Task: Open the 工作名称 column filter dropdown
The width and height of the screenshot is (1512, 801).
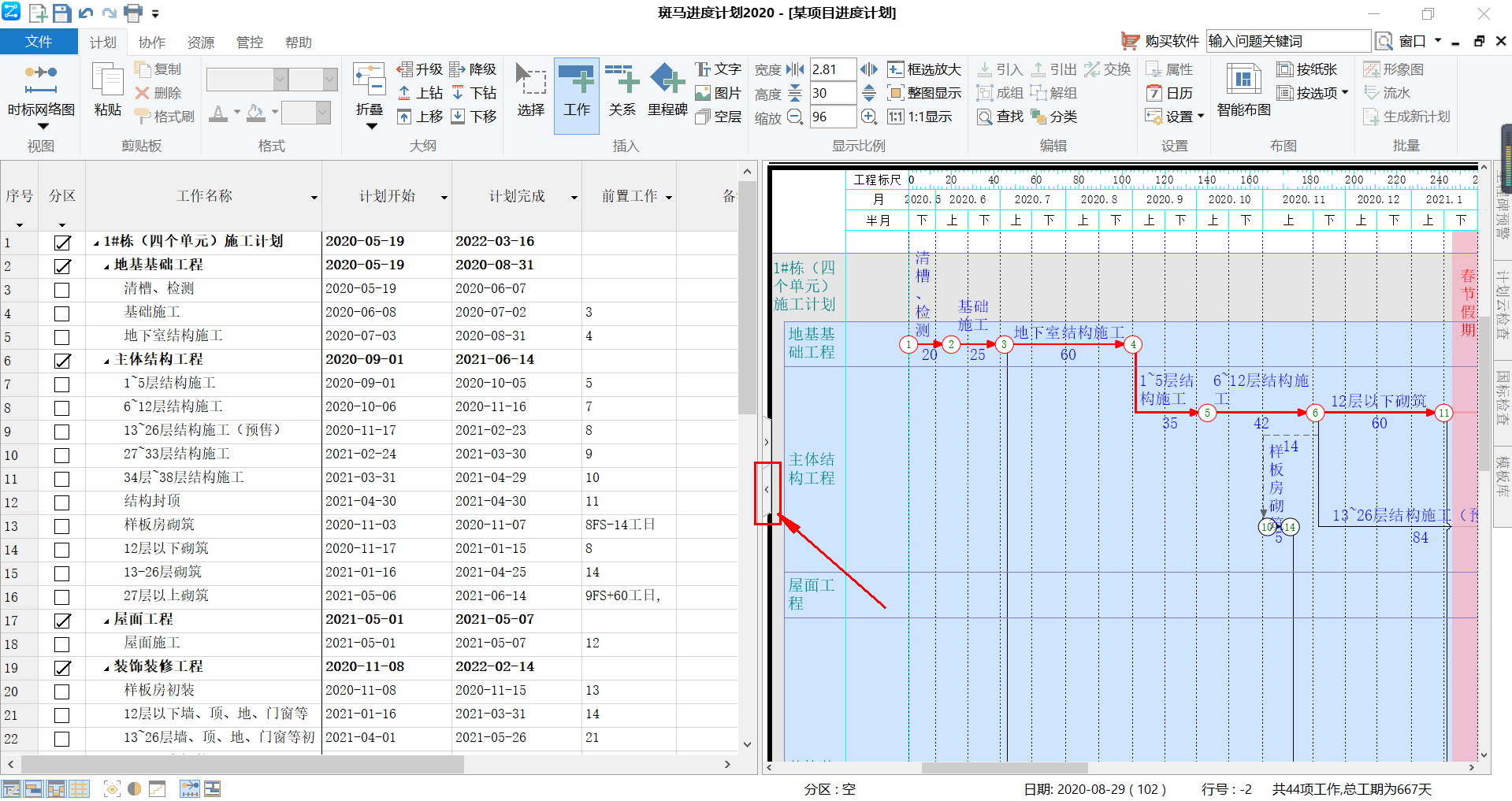Action: (314, 198)
